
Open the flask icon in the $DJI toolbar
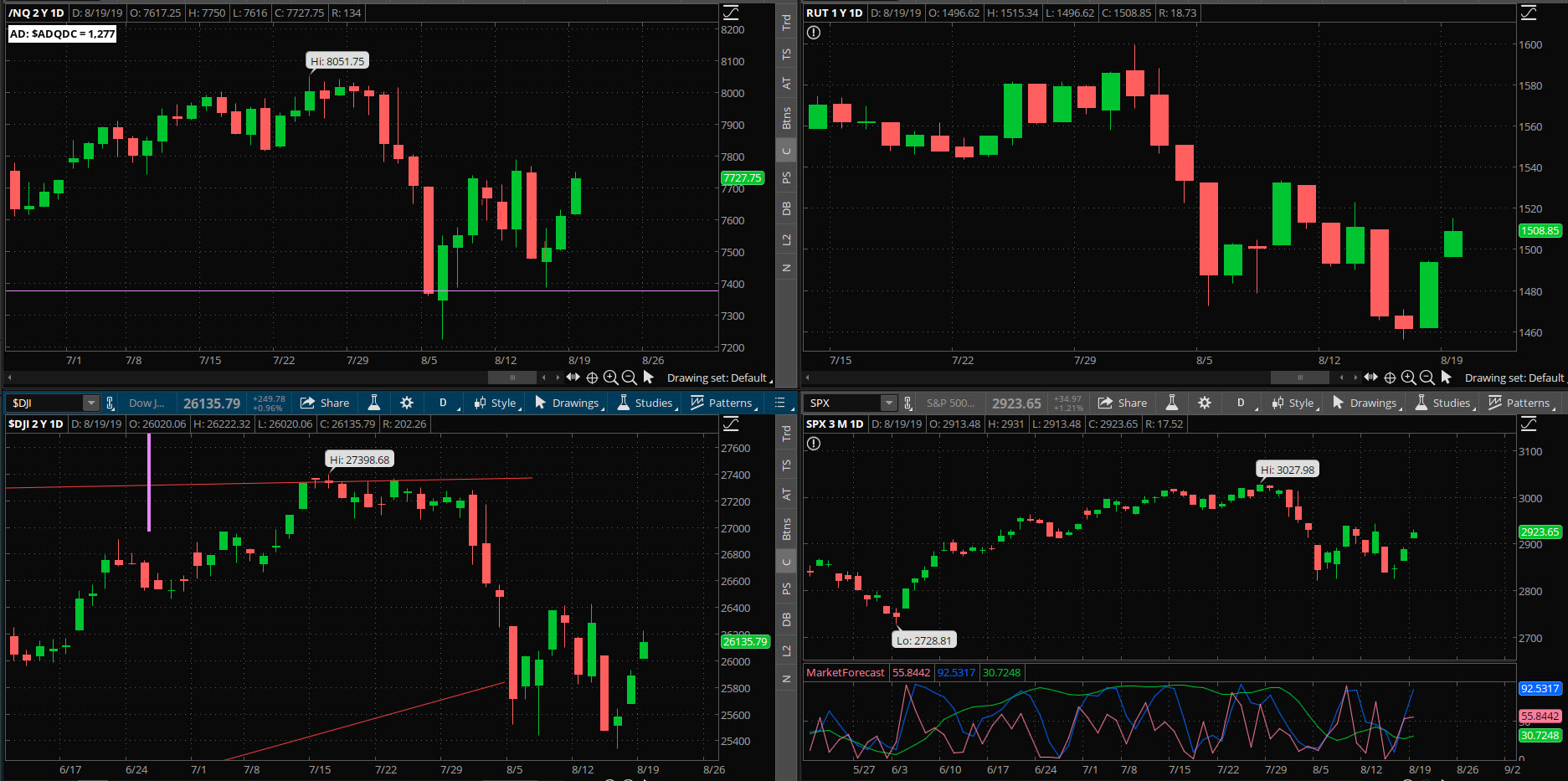click(x=374, y=403)
